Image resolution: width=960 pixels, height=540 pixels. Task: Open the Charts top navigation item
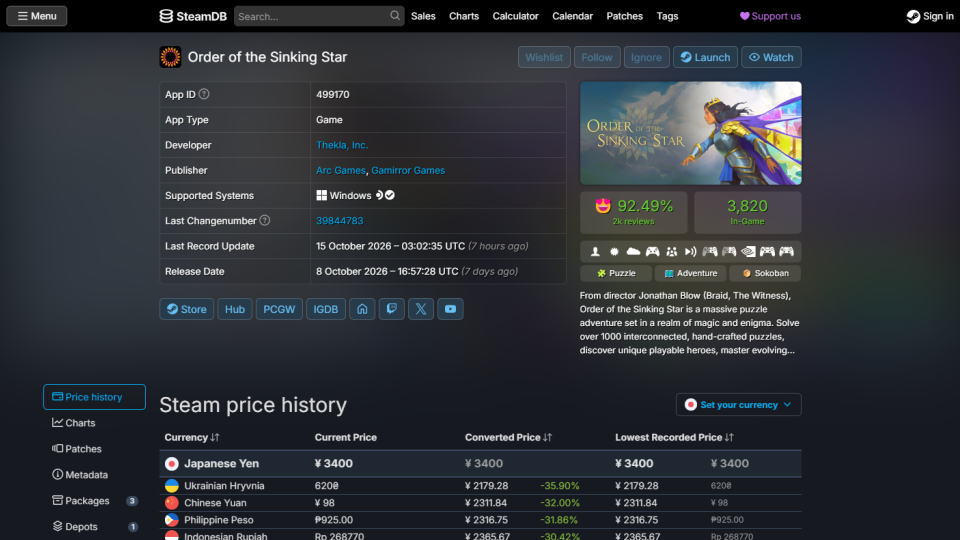[463, 16]
